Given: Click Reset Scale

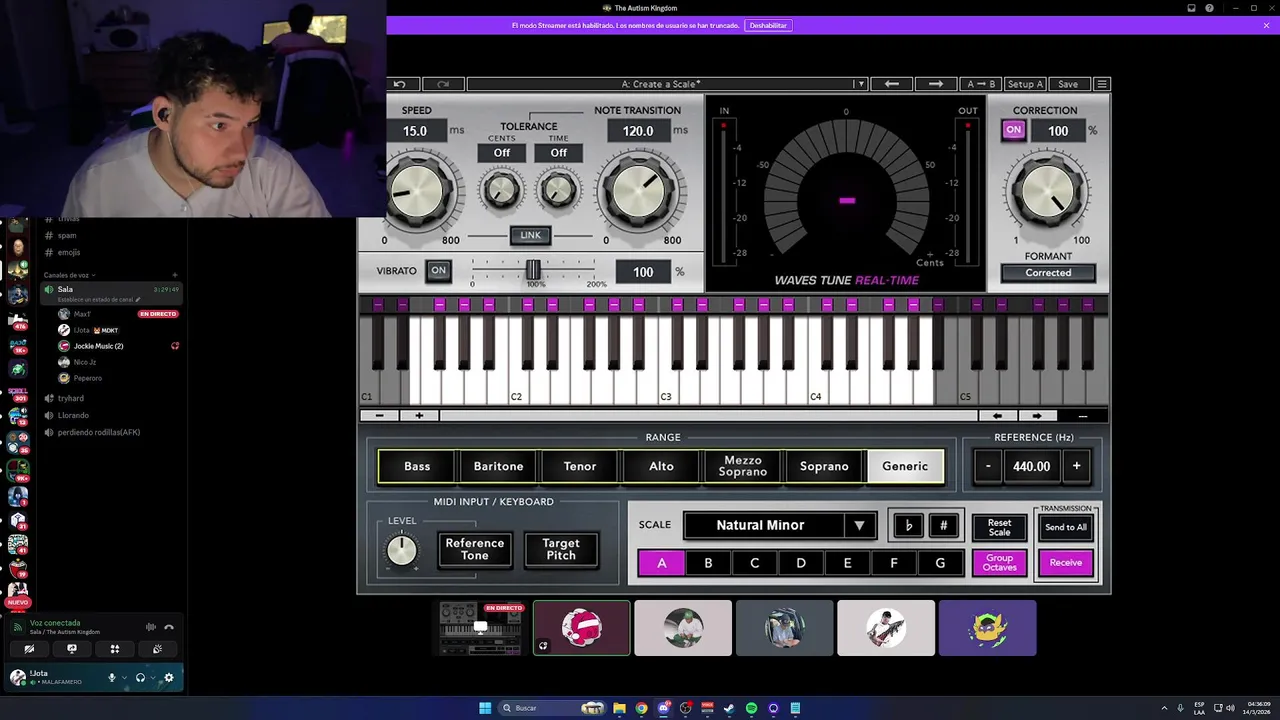Looking at the screenshot, I should [999, 527].
